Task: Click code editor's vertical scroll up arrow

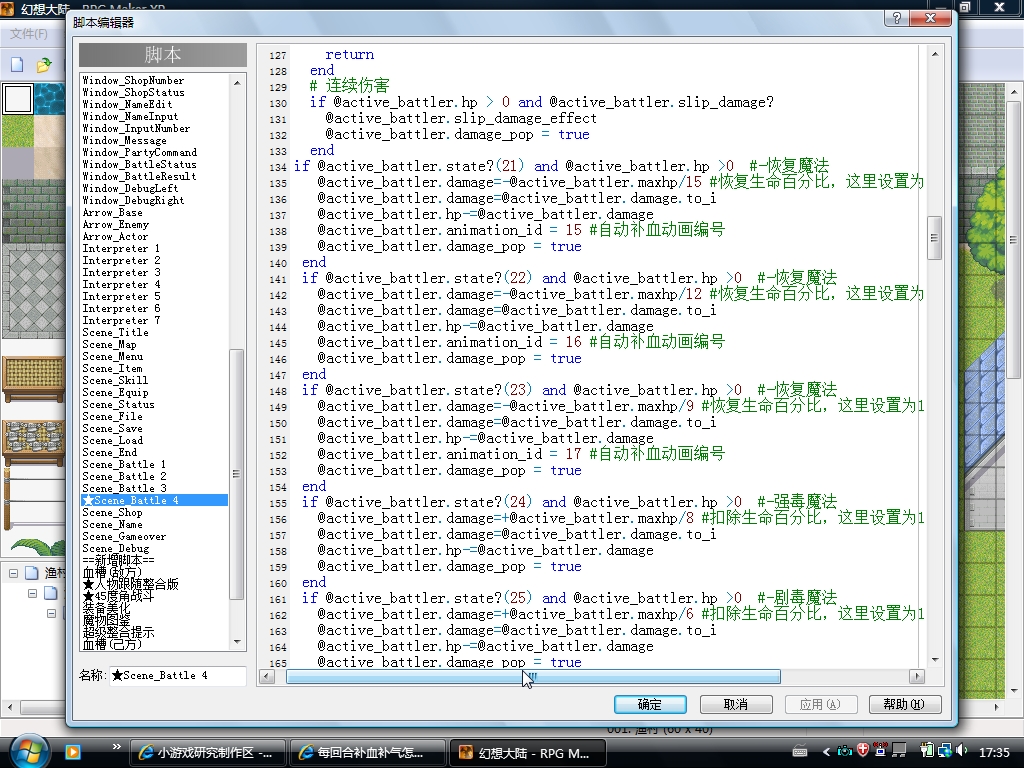Action: 935,54
